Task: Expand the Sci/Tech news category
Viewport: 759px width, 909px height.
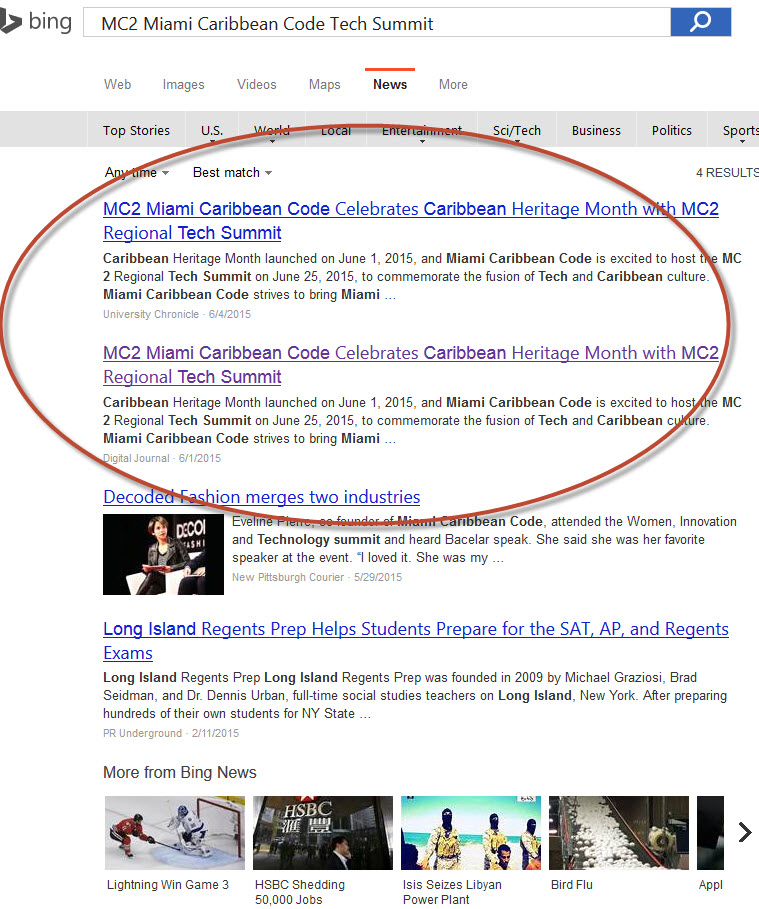Action: click(517, 130)
